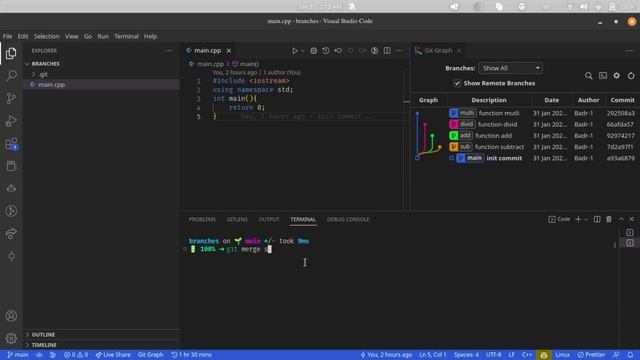Select main.cpp in the explorer tree
640x360 pixels.
point(51,84)
